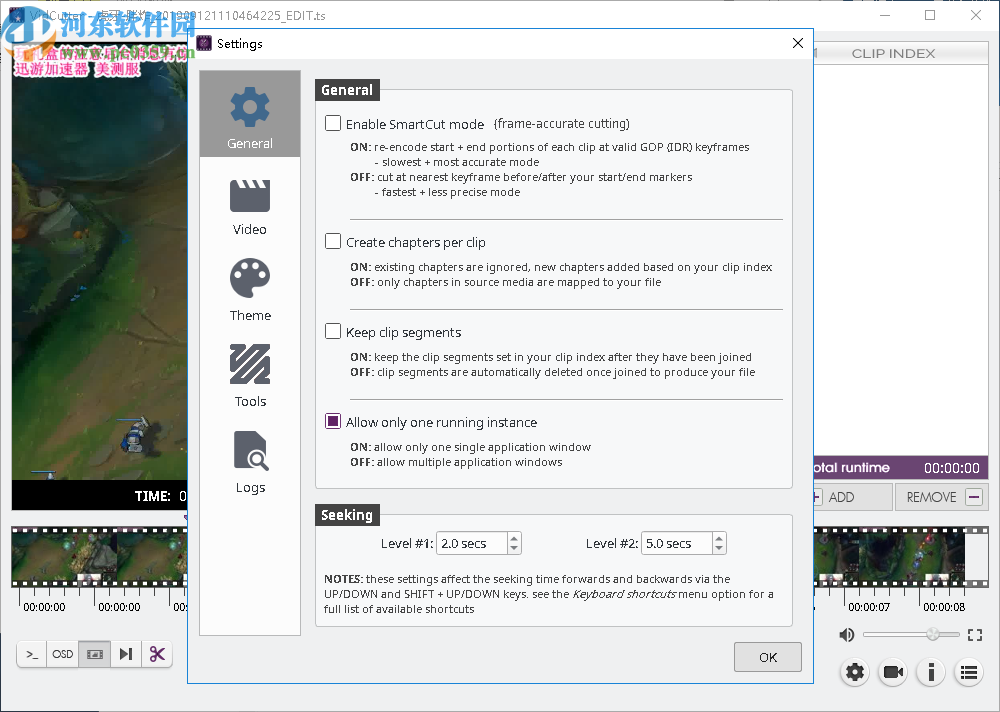Click the next frame playback icon

coord(126,654)
